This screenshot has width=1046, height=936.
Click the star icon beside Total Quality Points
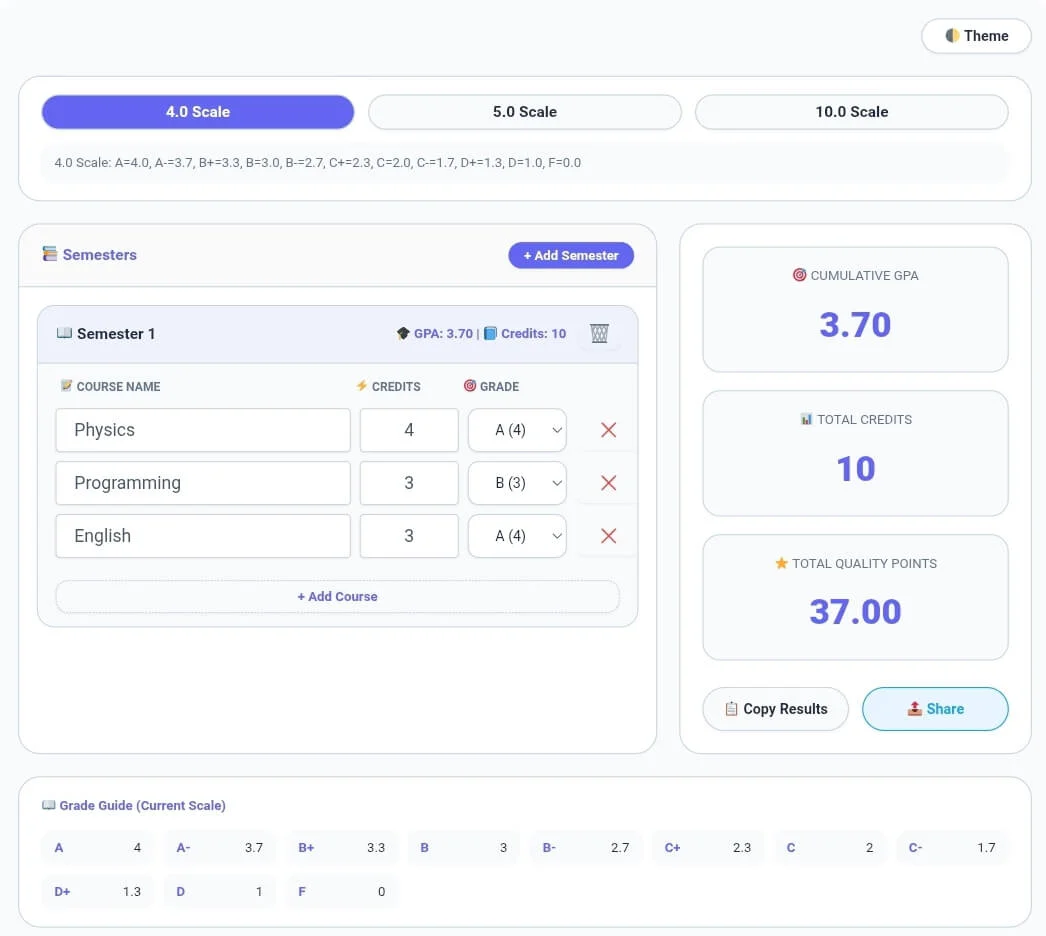(x=782, y=563)
